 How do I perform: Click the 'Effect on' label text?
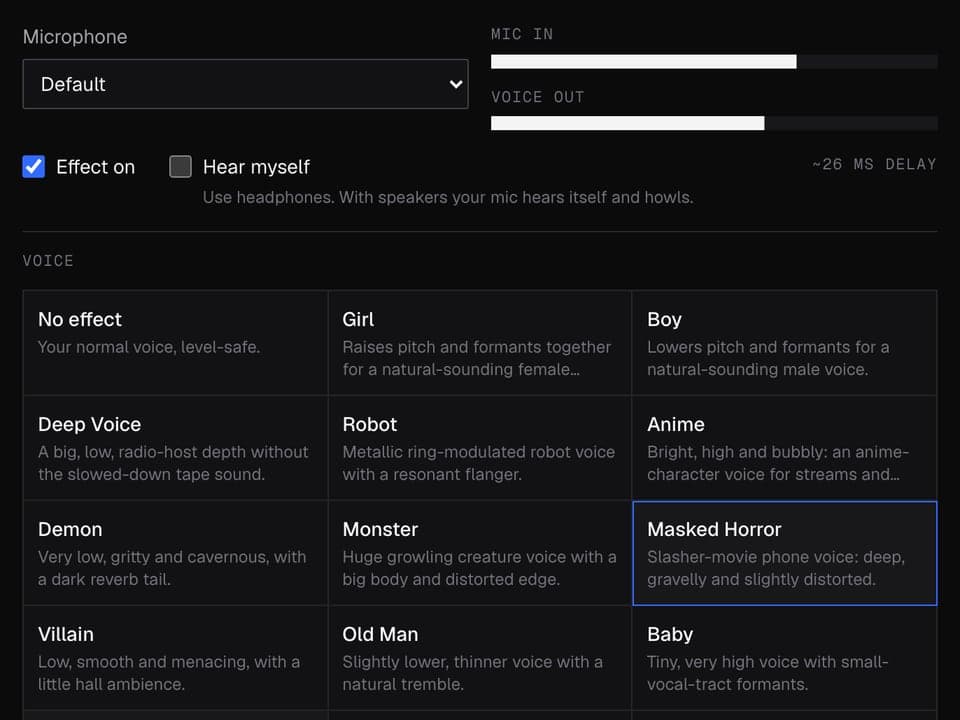96,167
